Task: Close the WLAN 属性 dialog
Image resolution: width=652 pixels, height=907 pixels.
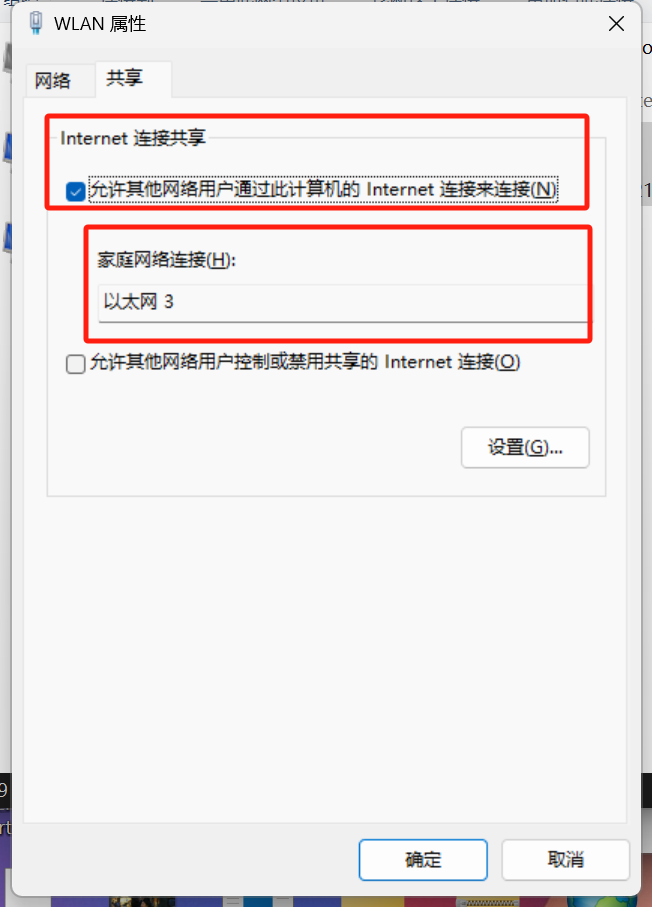Action: (x=616, y=24)
